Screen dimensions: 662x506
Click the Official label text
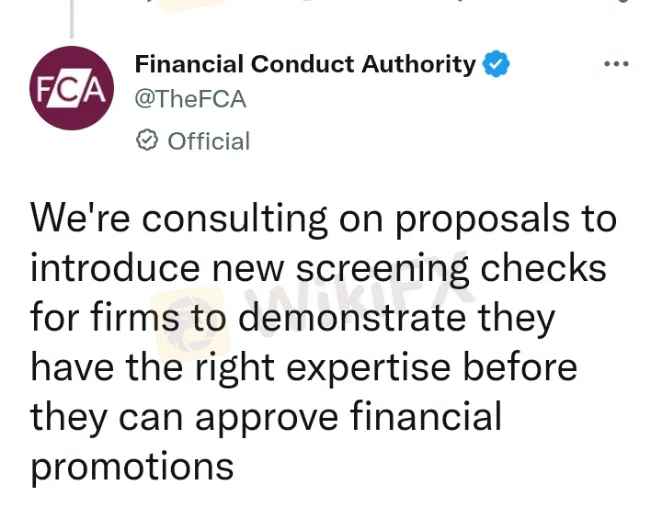[x=209, y=141]
